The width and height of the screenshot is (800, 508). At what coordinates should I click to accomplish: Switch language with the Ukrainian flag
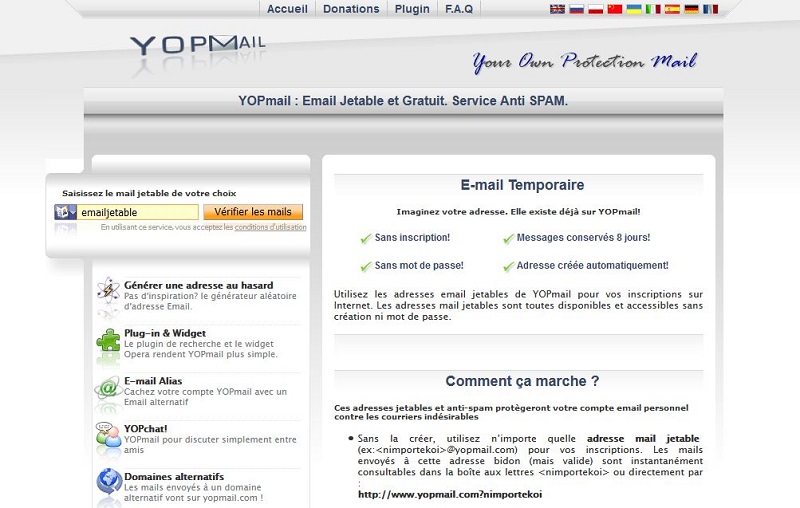[634, 9]
